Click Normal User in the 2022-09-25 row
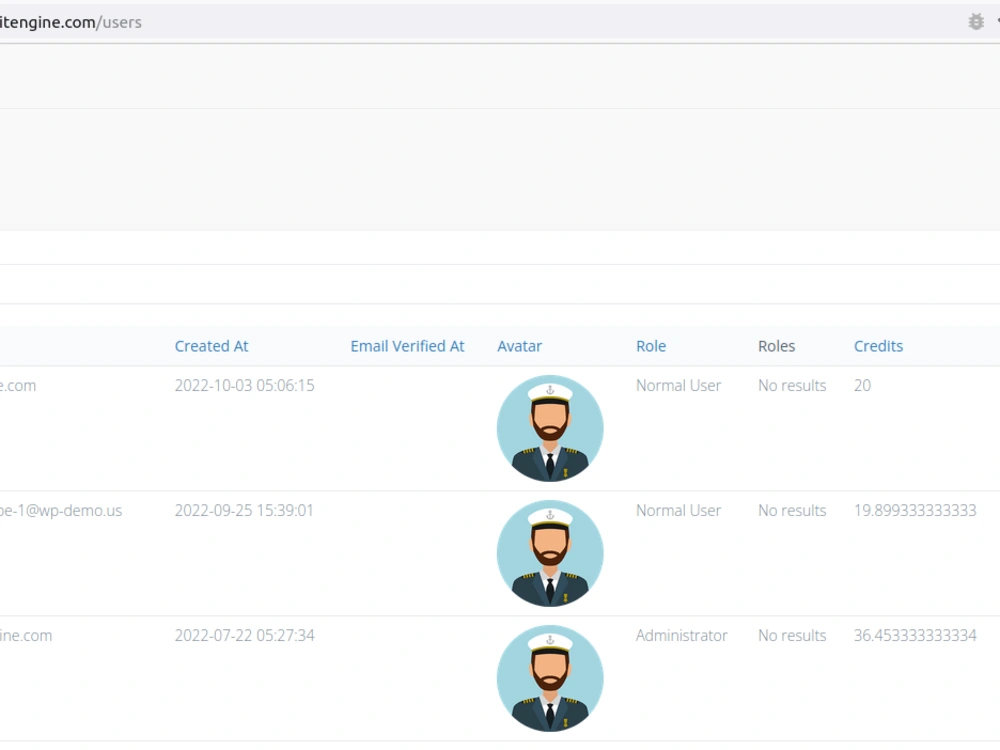 tap(678, 510)
